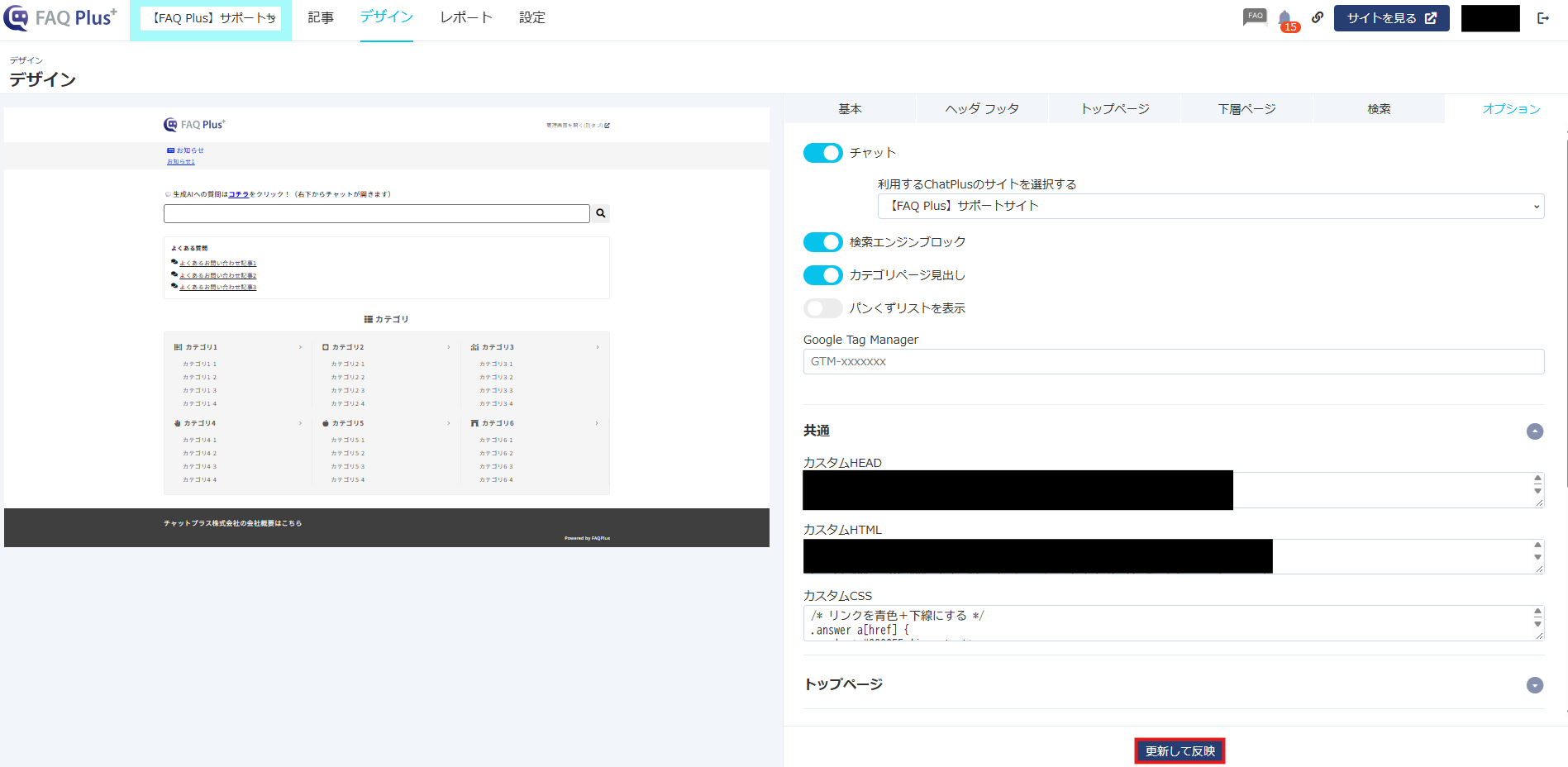
Task: Click the カテゴリ6 icon in preview
Action: [x=474, y=423]
